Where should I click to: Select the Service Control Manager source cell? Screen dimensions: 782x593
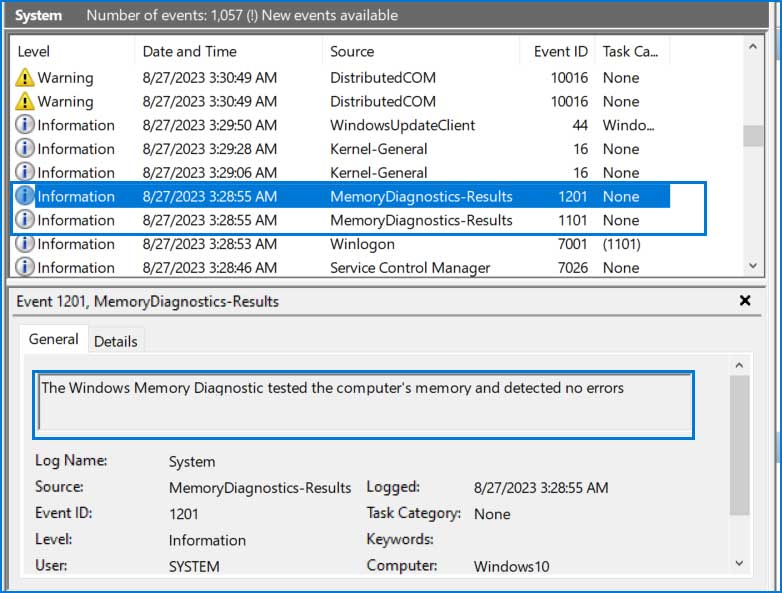[x=410, y=268]
